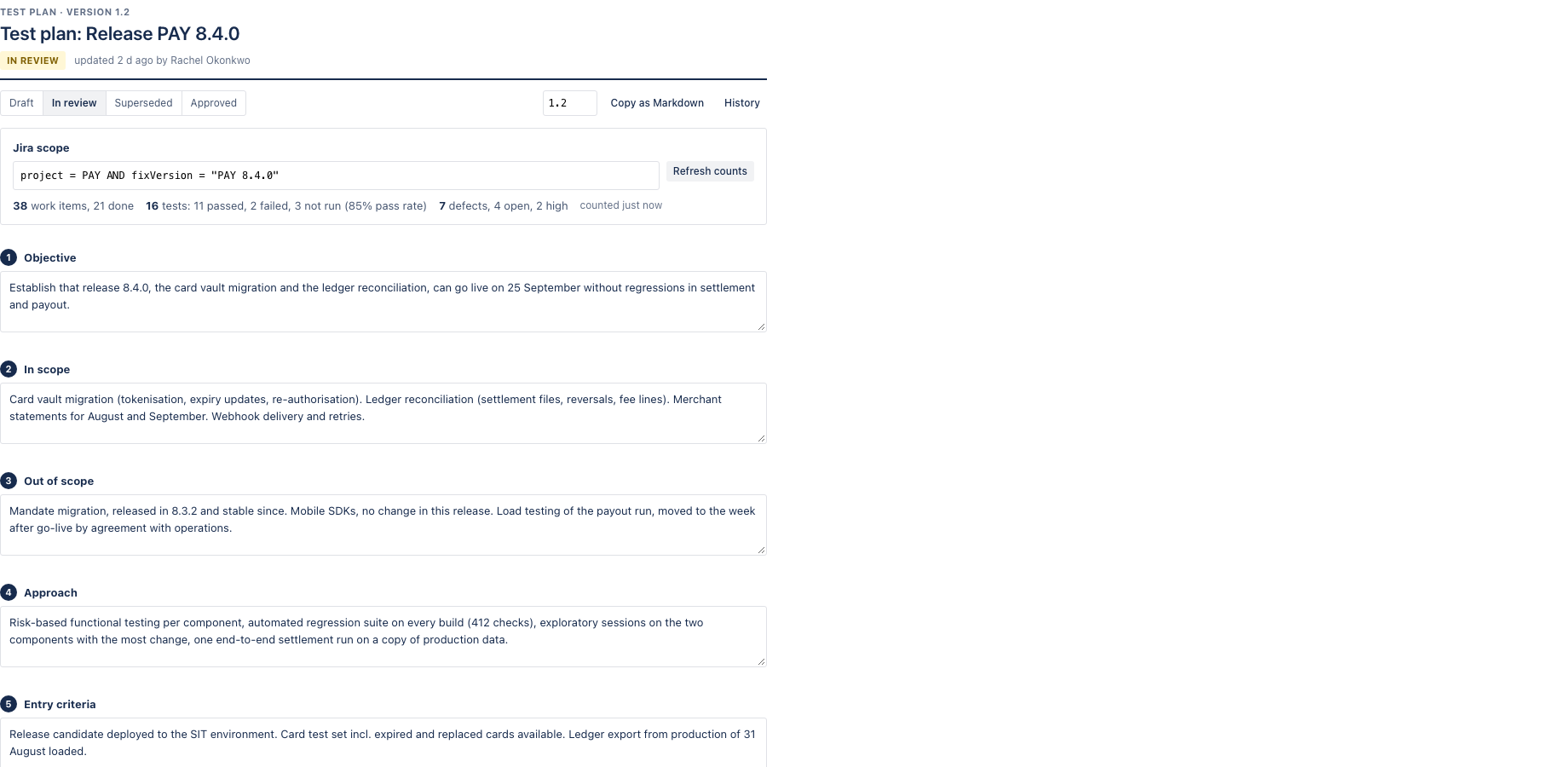Edit the Jira scope JQL query field
Image resolution: width=1568 pixels, height=767 pixels.
click(336, 176)
